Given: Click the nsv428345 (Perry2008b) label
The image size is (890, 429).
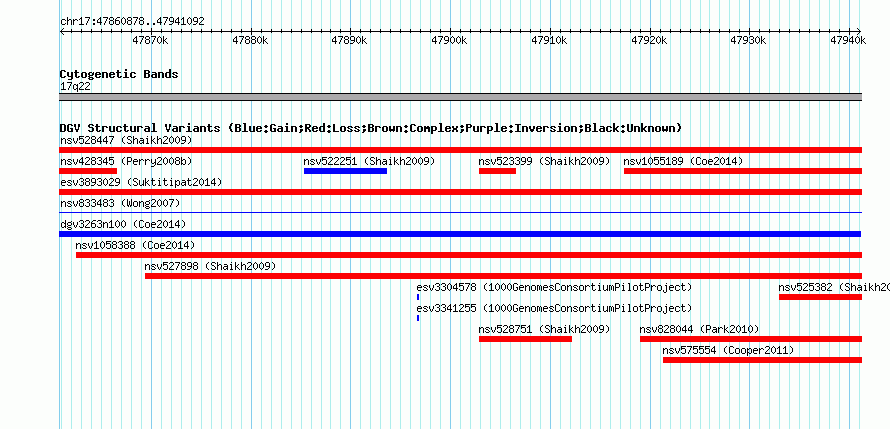Looking at the screenshot, I should (126, 161).
